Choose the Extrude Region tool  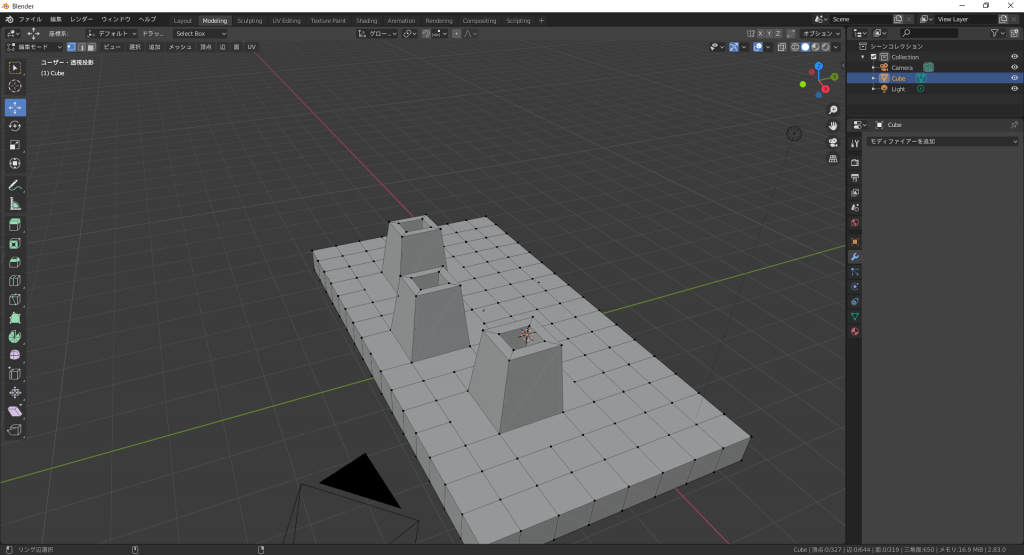14,225
